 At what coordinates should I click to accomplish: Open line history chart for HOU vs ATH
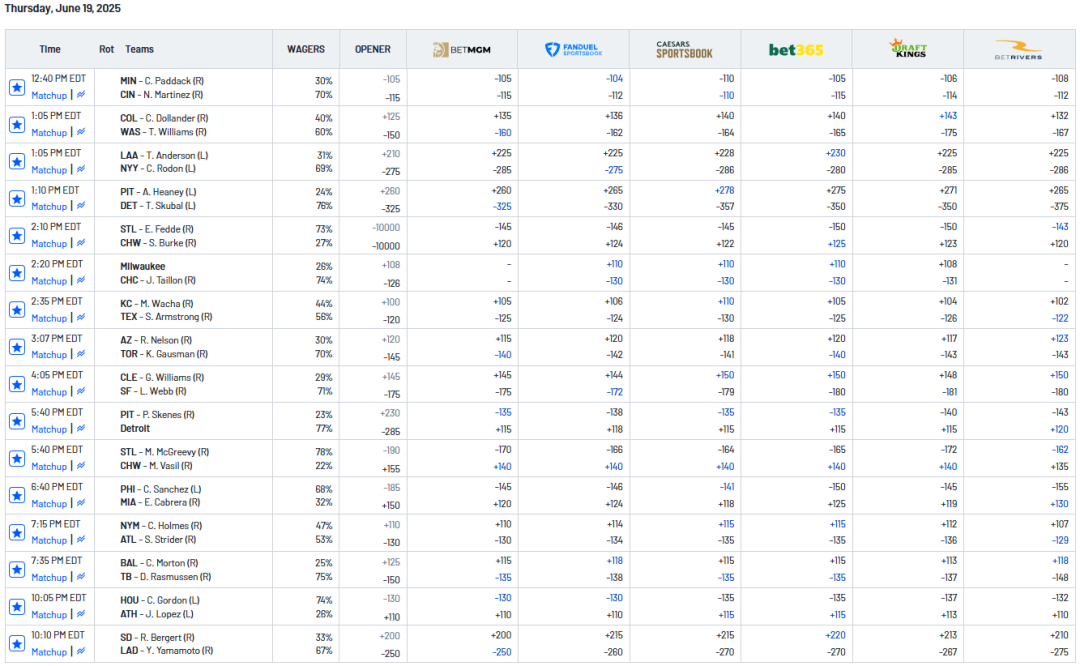click(x=81, y=615)
